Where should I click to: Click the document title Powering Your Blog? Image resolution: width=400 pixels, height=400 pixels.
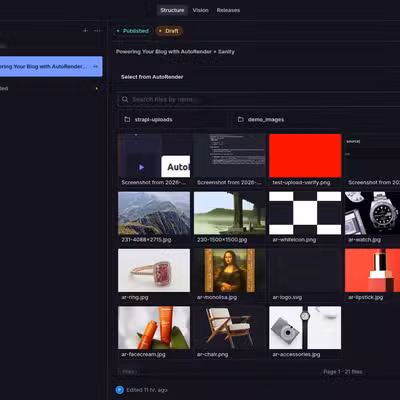click(175, 52)
